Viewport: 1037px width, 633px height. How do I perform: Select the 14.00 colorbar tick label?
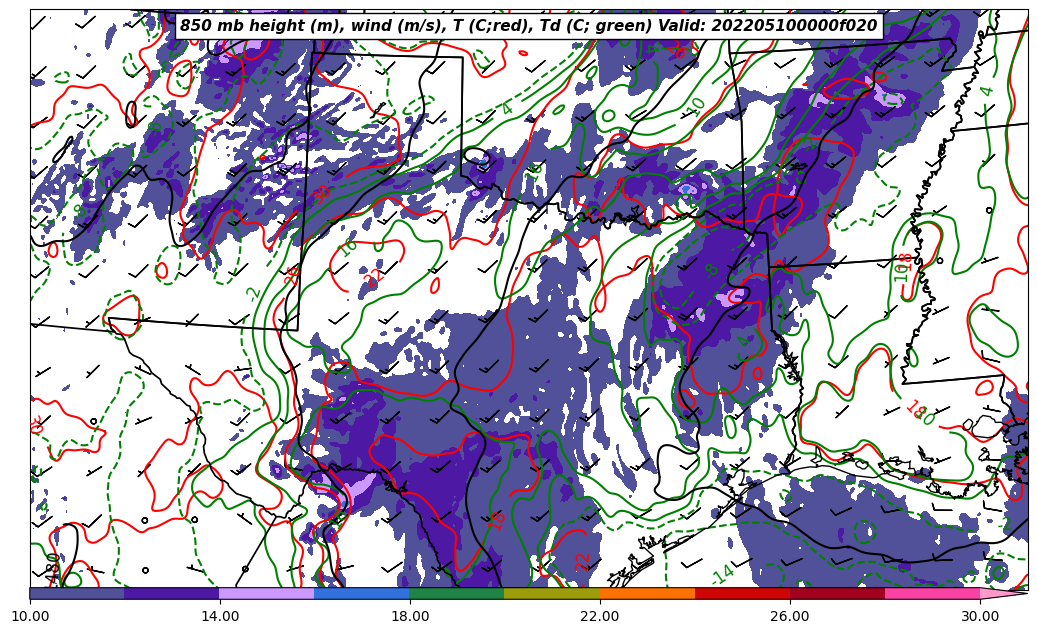(x=220, y=616)
